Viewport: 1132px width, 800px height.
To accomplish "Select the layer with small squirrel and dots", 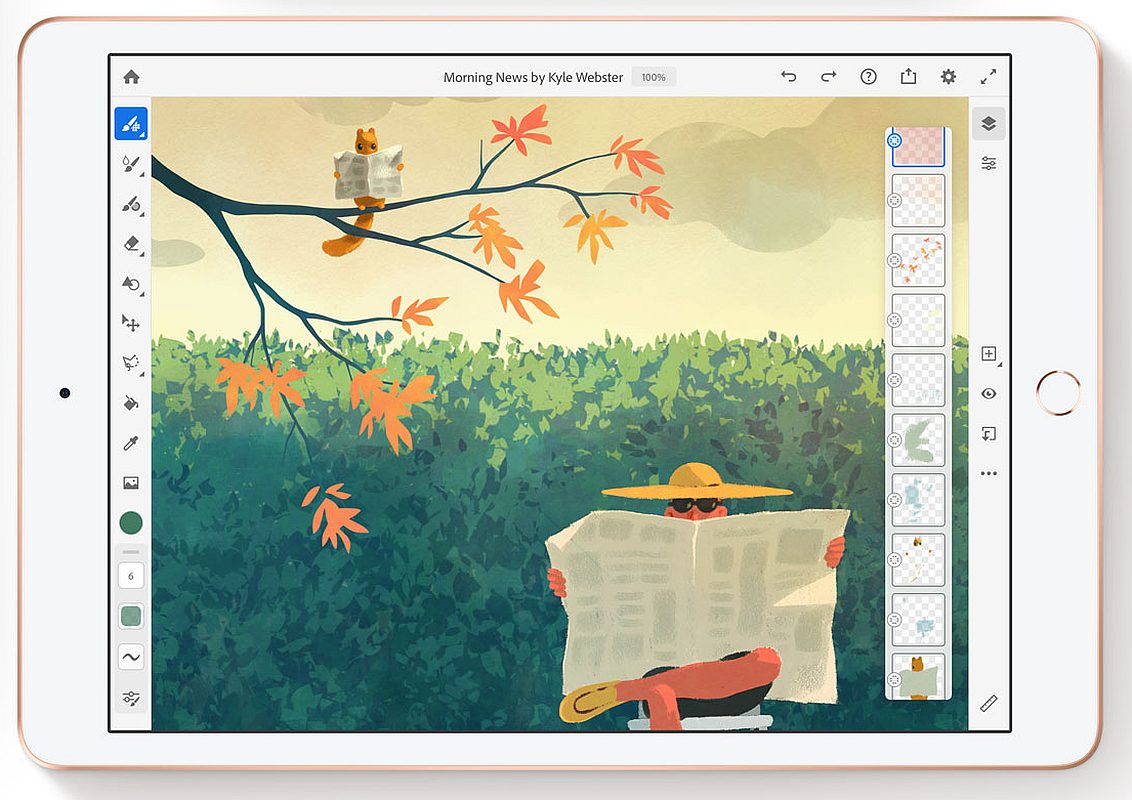I will click(x=918, y=560).
